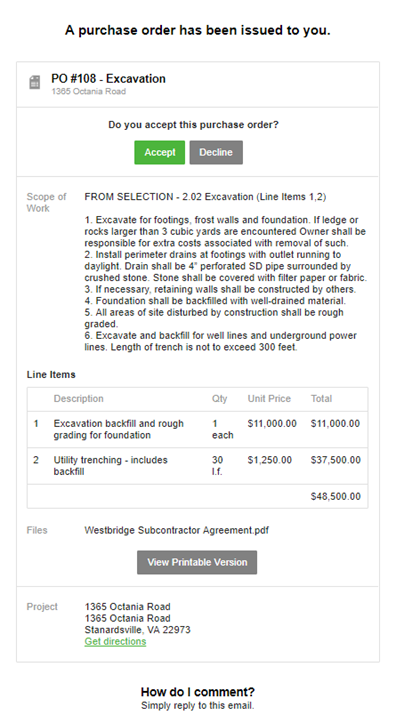Click the $37,500.00 line total
This screenshot has height=715, width=396.
tap(335, 460)
